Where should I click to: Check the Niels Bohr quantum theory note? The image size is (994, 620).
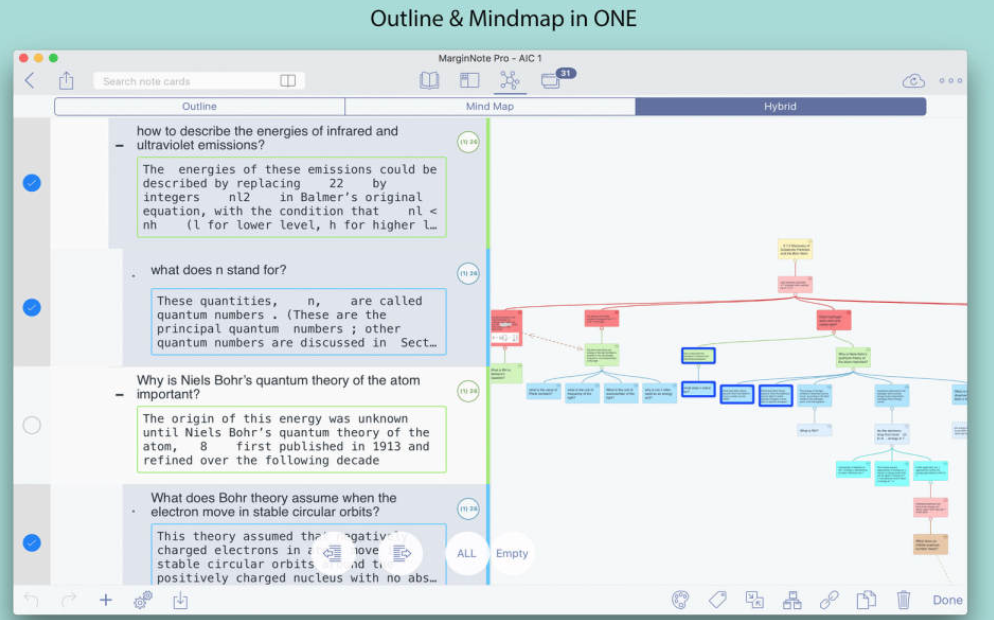tap(32, 425)
